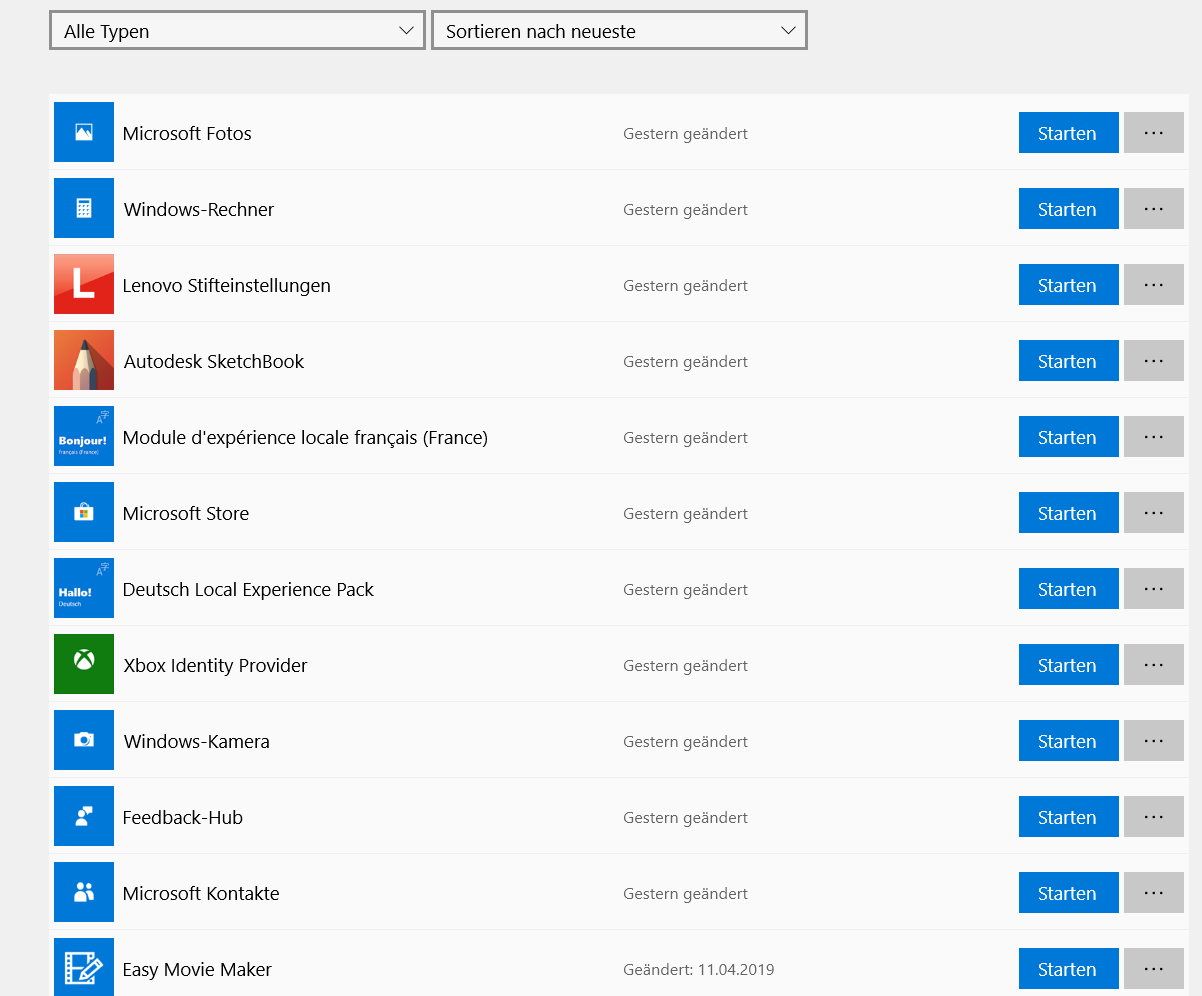Select the 'Microsoft Fotos' app name
1202x996 pixels.
187,133
